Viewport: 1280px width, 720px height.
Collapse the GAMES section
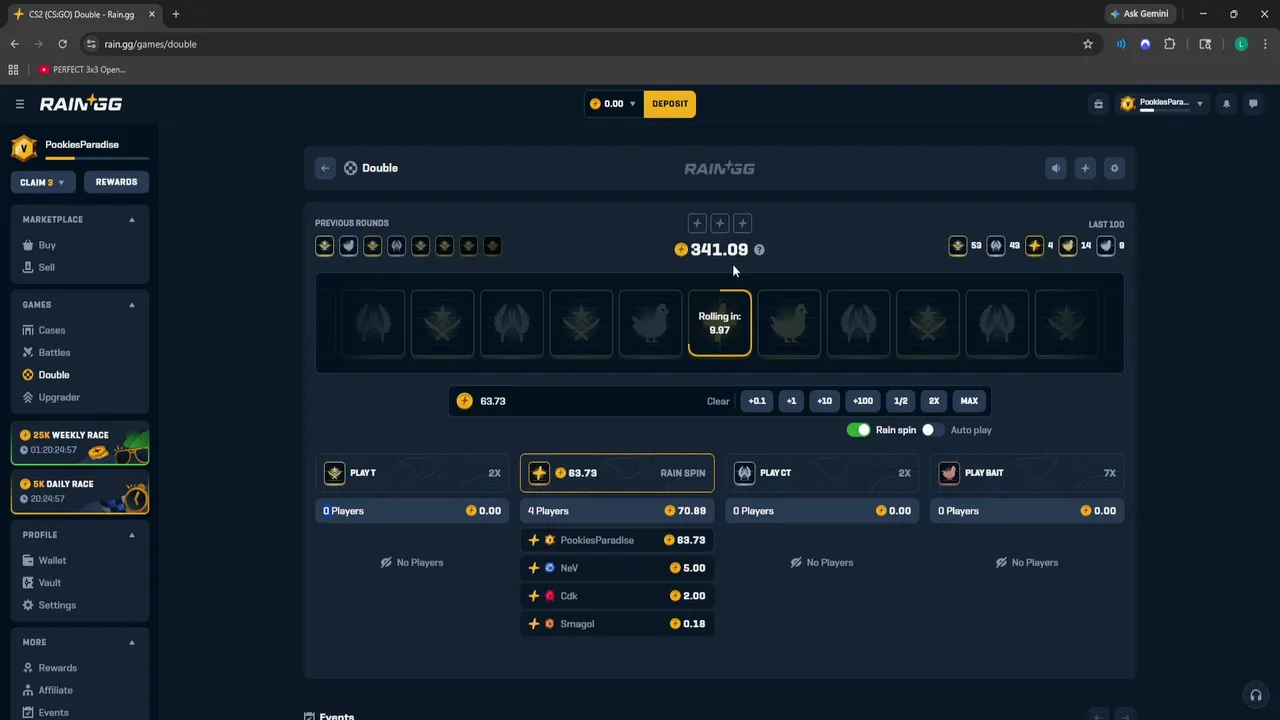pos(131,305)
